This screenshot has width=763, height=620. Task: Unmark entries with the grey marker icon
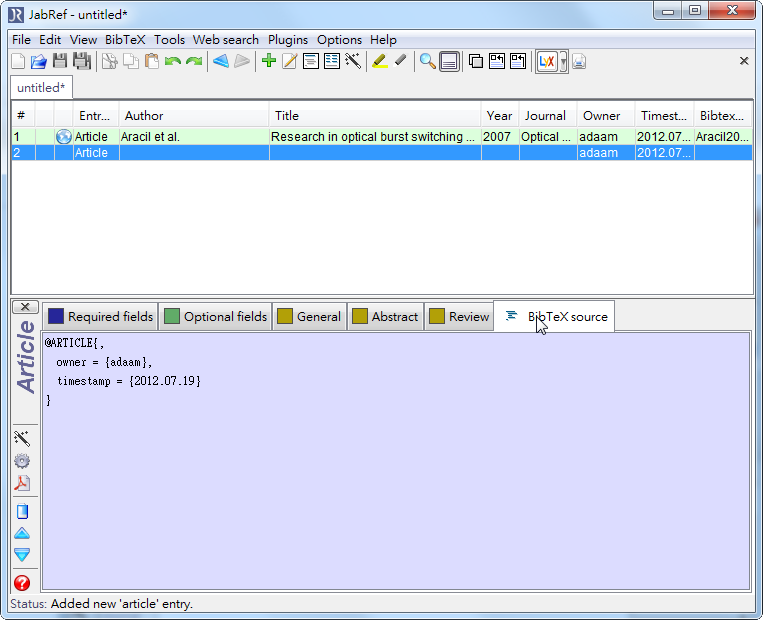click(x=400, y=61)
